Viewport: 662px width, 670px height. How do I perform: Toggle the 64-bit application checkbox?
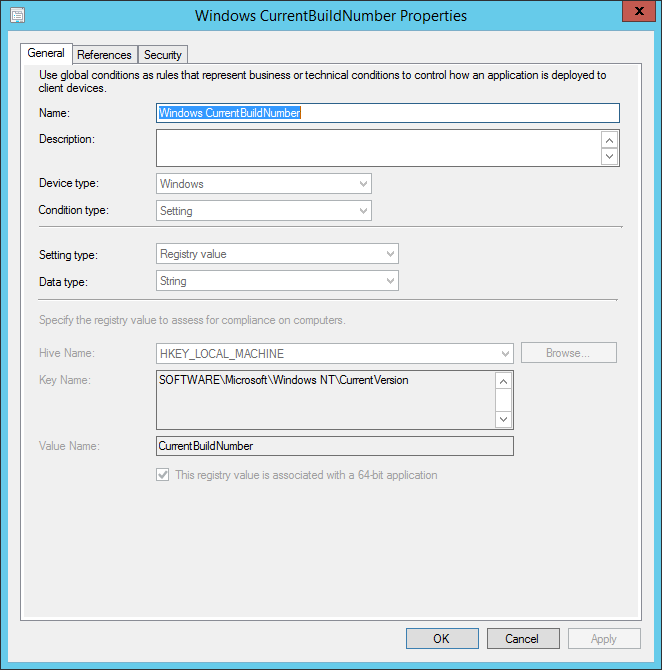pyautogui.click(x=163, y=475)
